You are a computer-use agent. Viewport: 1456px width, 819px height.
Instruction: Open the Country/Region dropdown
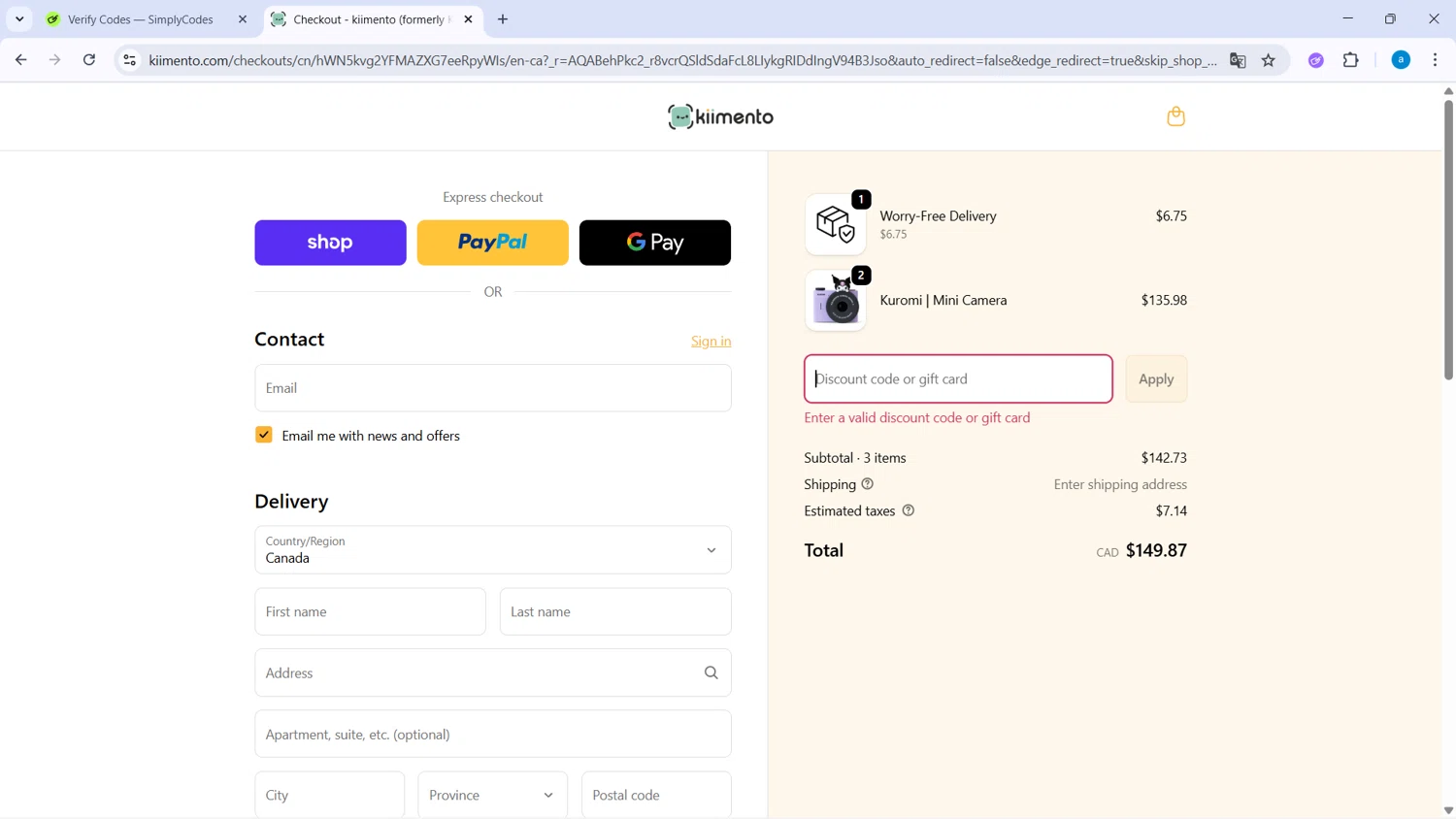(493, 550)
